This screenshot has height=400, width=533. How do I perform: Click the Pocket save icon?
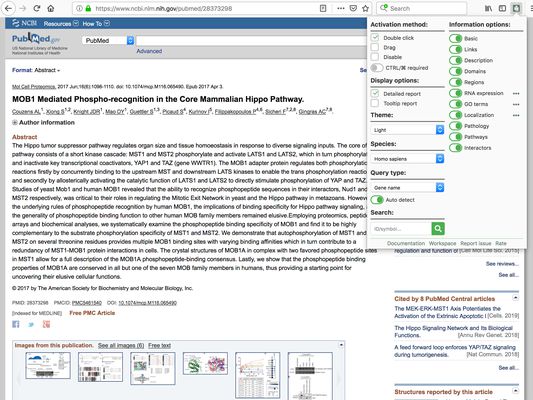[353, 8]
